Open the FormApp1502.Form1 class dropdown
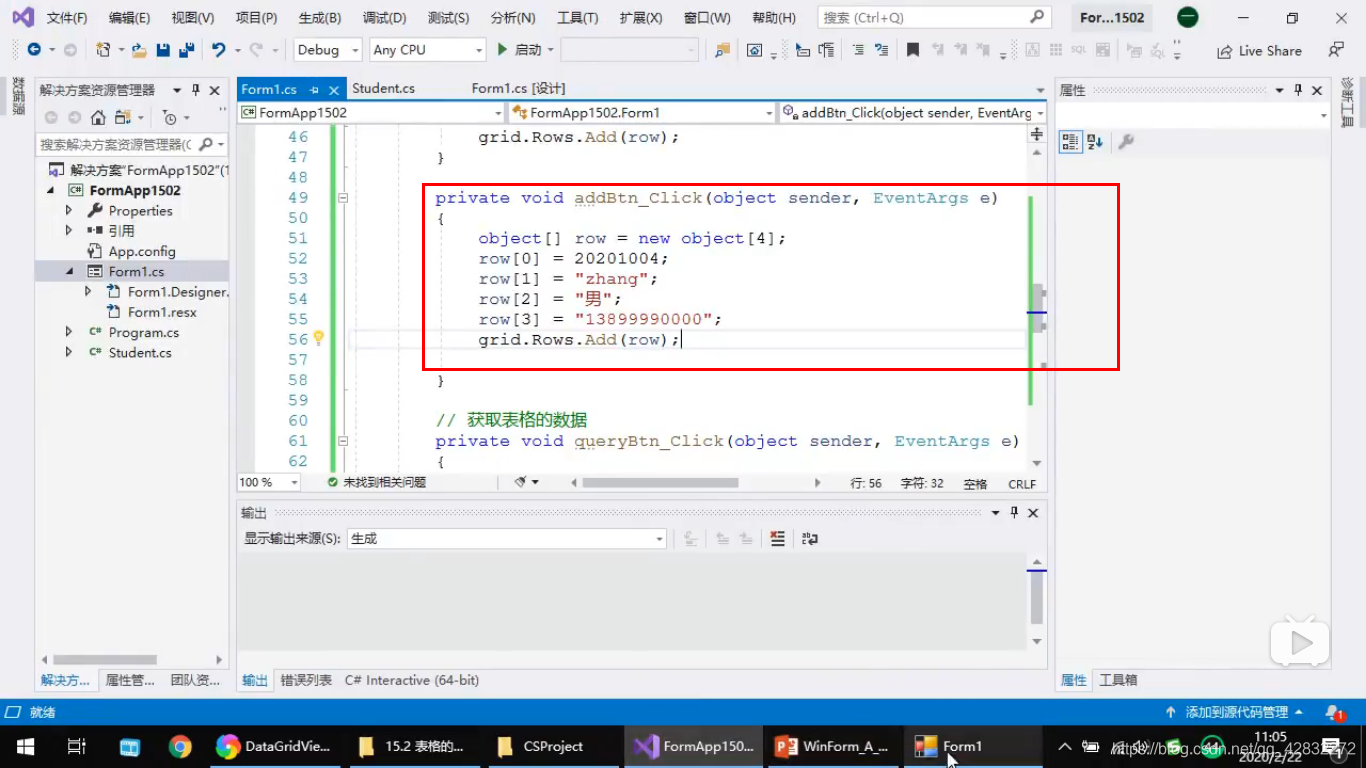This screenshot has width=1366, height=768. (x=642, y=113)
